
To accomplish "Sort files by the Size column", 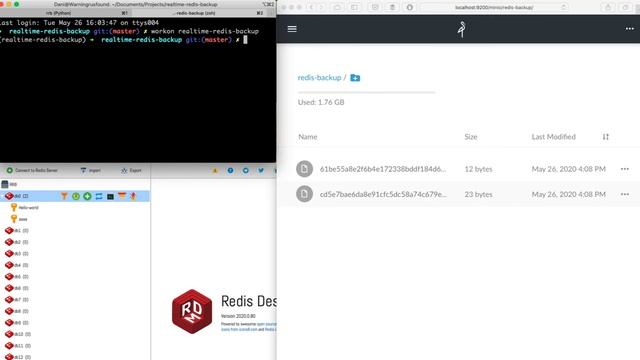I will click(x=471, y=137).
